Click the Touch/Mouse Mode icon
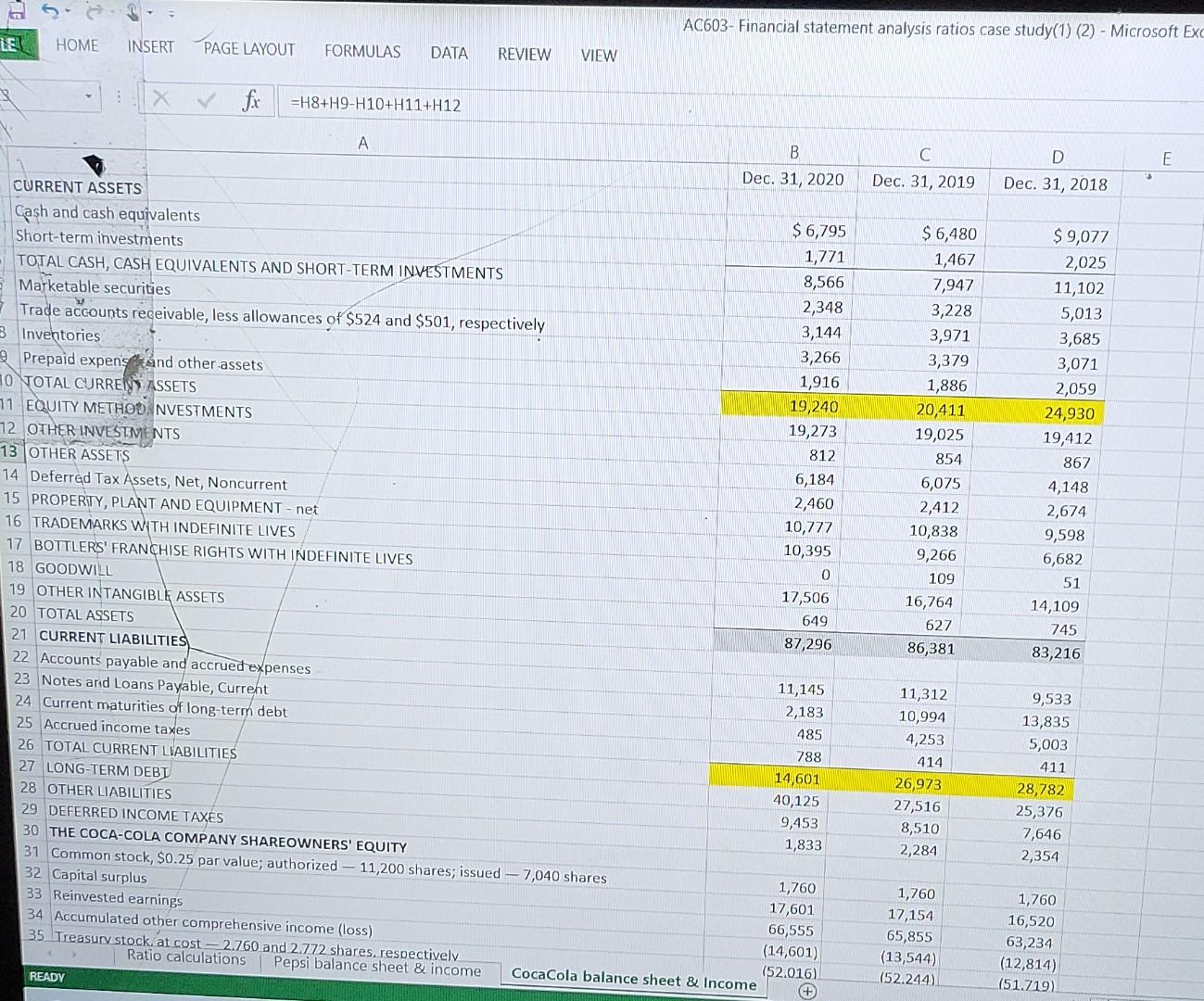This screenshot has height=1001, width=1204. click(x=133, y=12)
